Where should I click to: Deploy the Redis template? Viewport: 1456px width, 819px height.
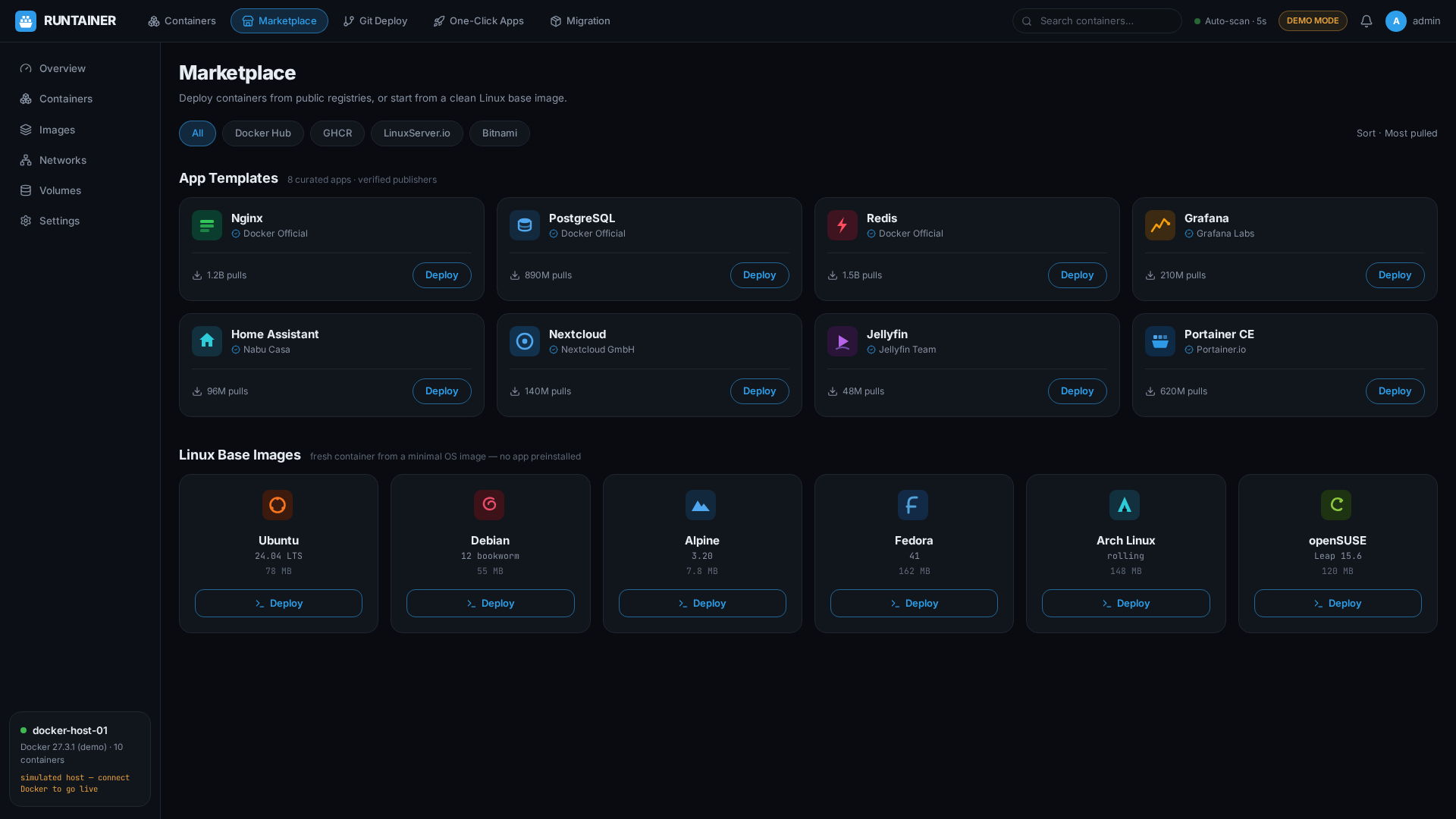point(1078,275)
